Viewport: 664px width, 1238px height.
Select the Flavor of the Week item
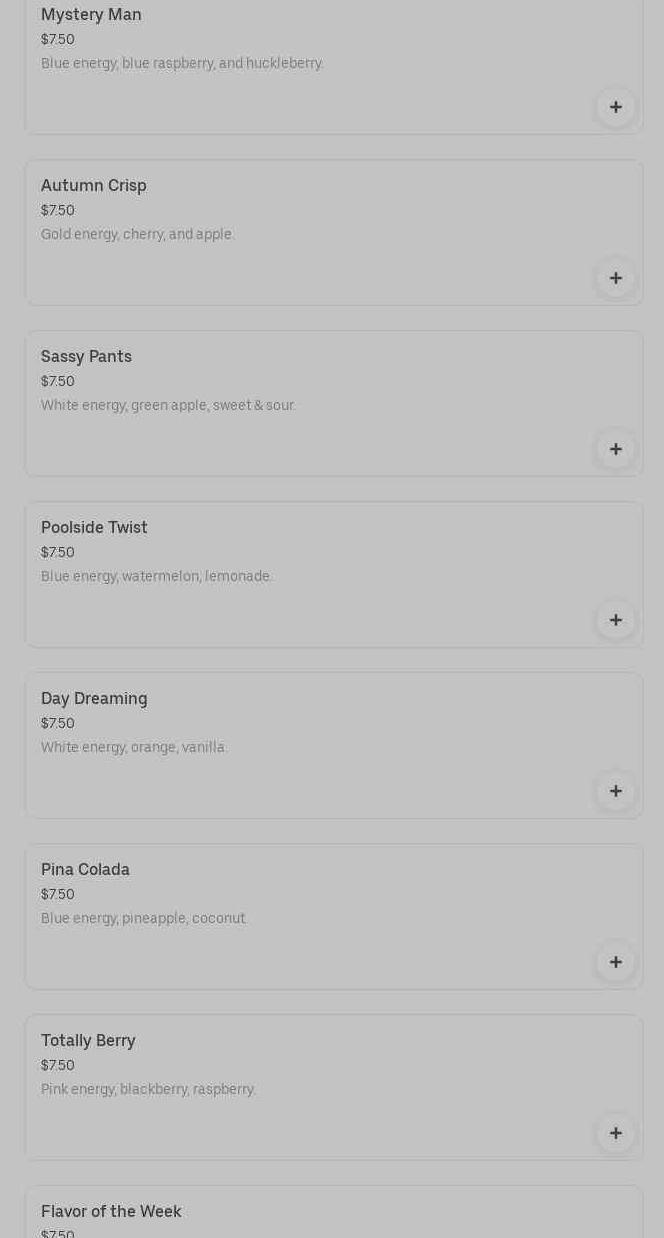111,1212
